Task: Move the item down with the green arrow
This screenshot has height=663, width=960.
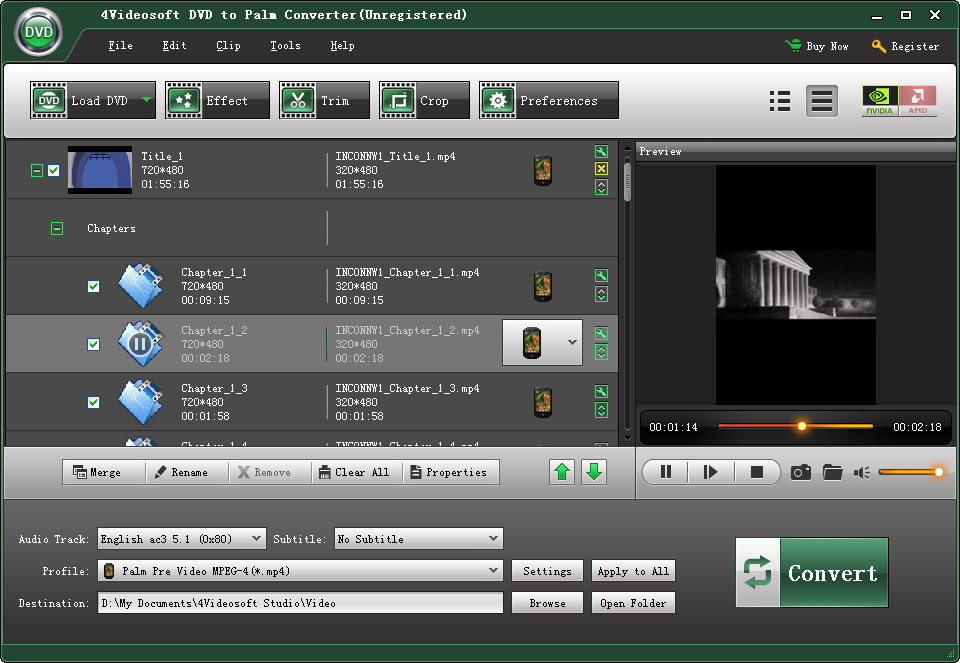Action: [x=593, y=472]
